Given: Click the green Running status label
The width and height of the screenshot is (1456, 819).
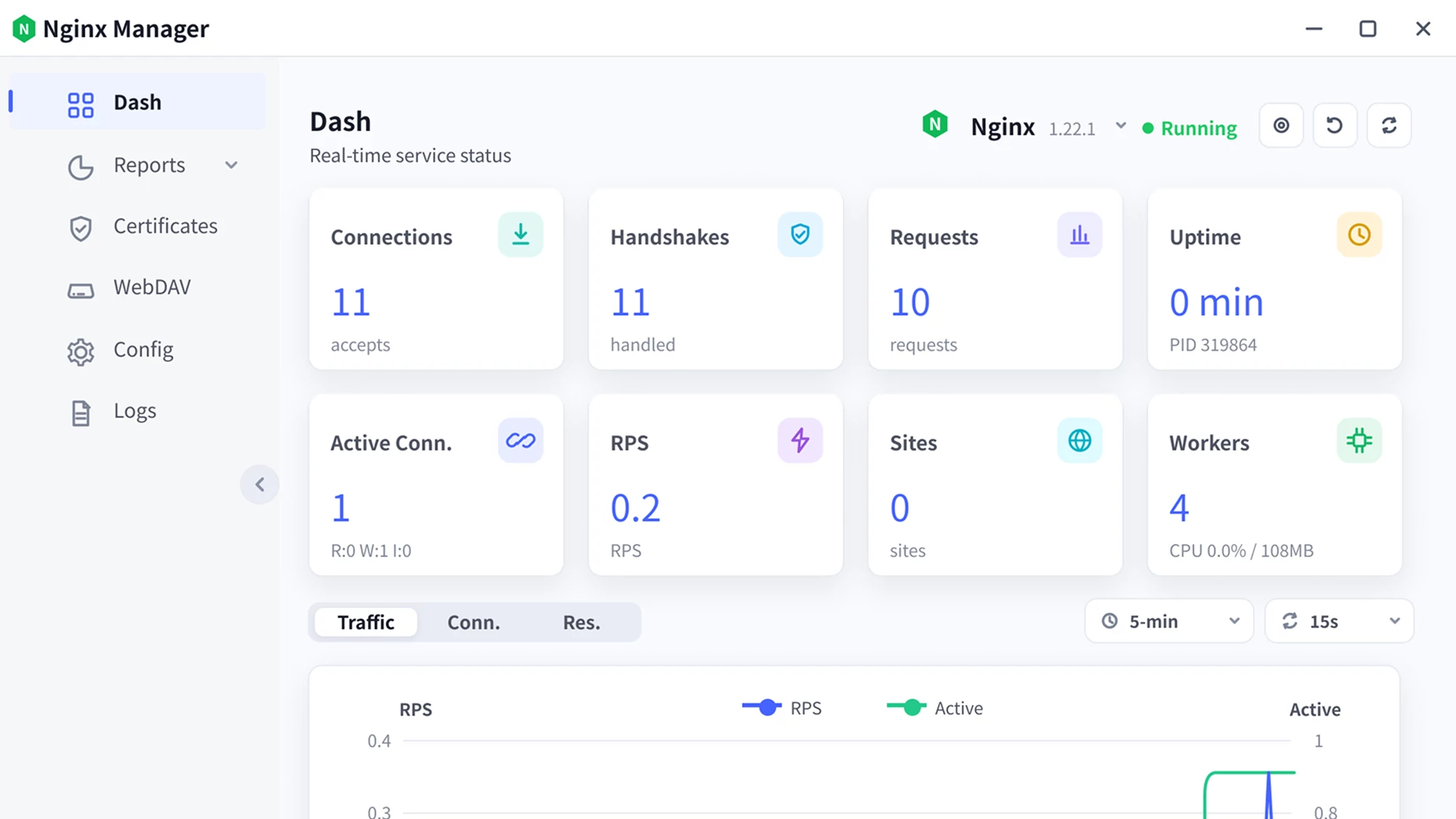Looking at the screenshot, I should pos(1198,128).
